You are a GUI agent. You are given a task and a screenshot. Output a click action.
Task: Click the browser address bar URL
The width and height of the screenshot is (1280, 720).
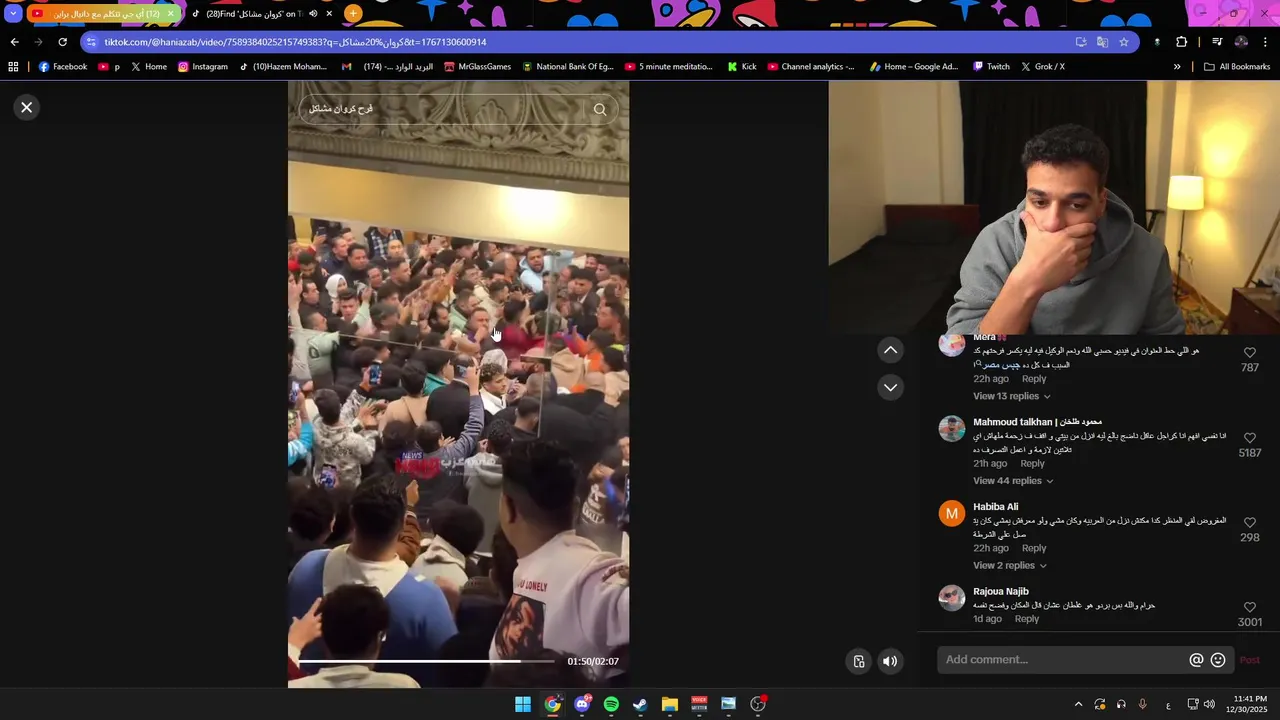(295, 42)
